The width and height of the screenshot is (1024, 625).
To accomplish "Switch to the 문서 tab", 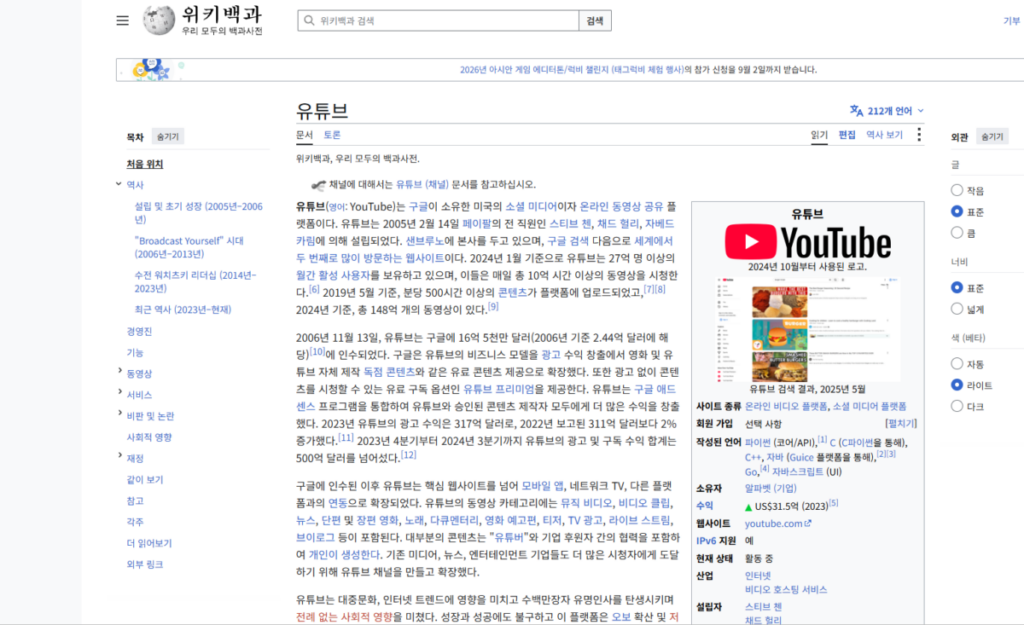I will (x=304, y=135).
